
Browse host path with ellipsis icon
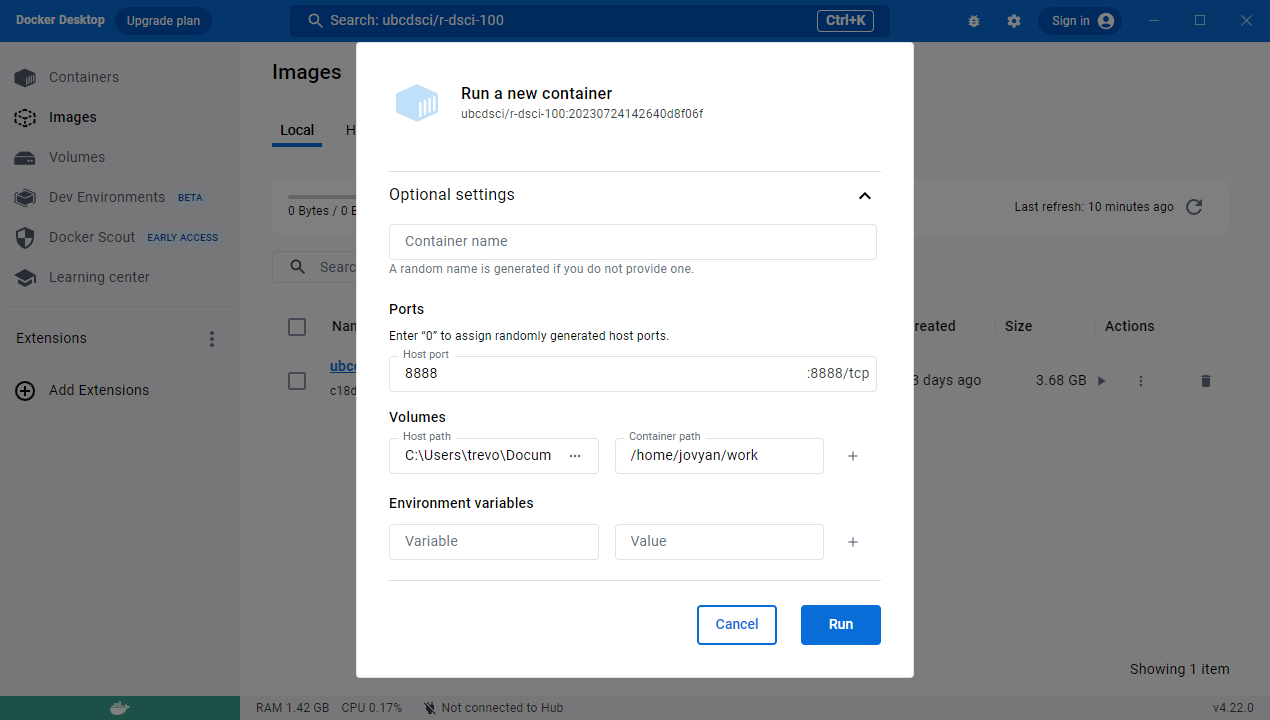point(575,456)
